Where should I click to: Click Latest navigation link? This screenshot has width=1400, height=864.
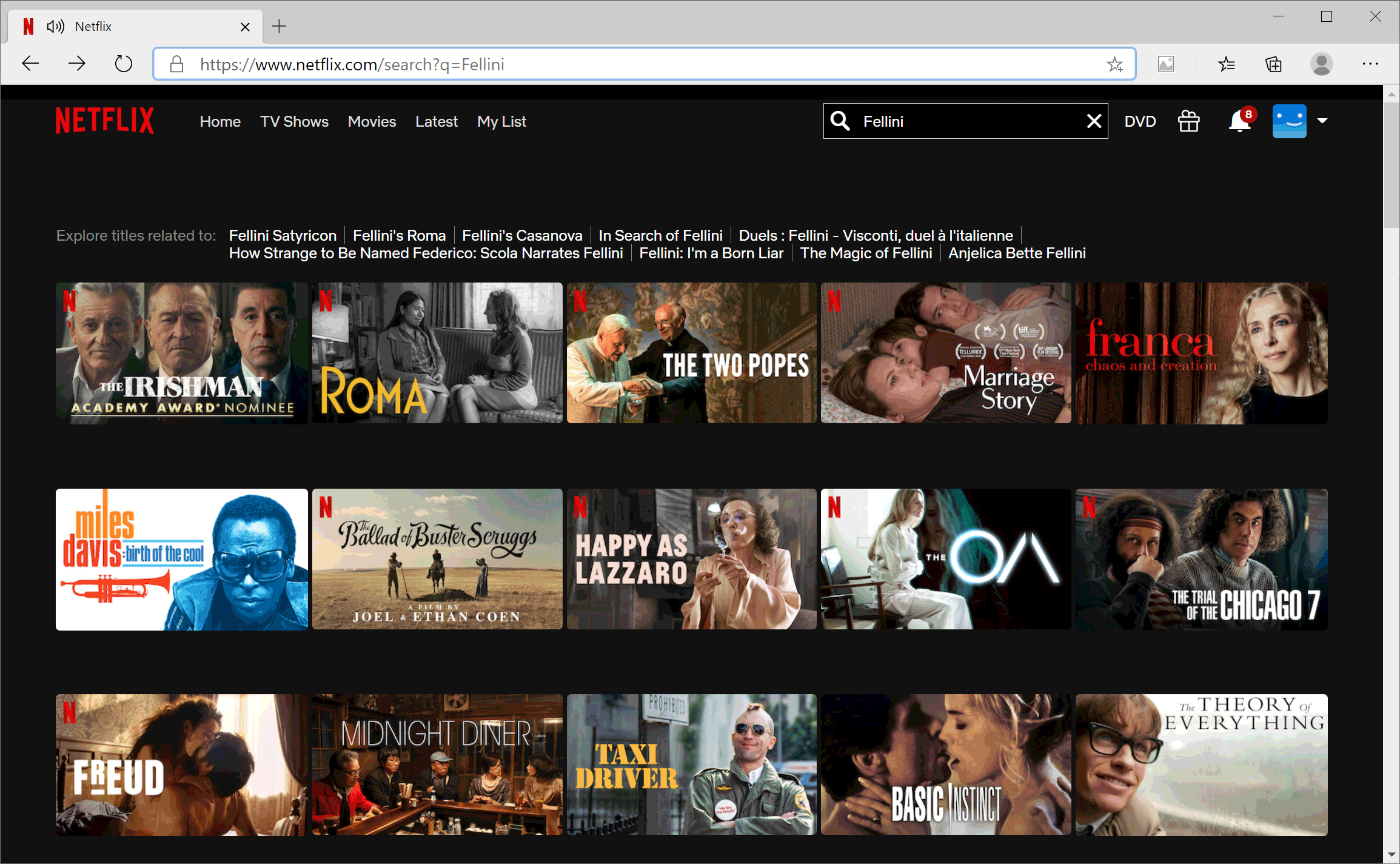pos(436,122)
